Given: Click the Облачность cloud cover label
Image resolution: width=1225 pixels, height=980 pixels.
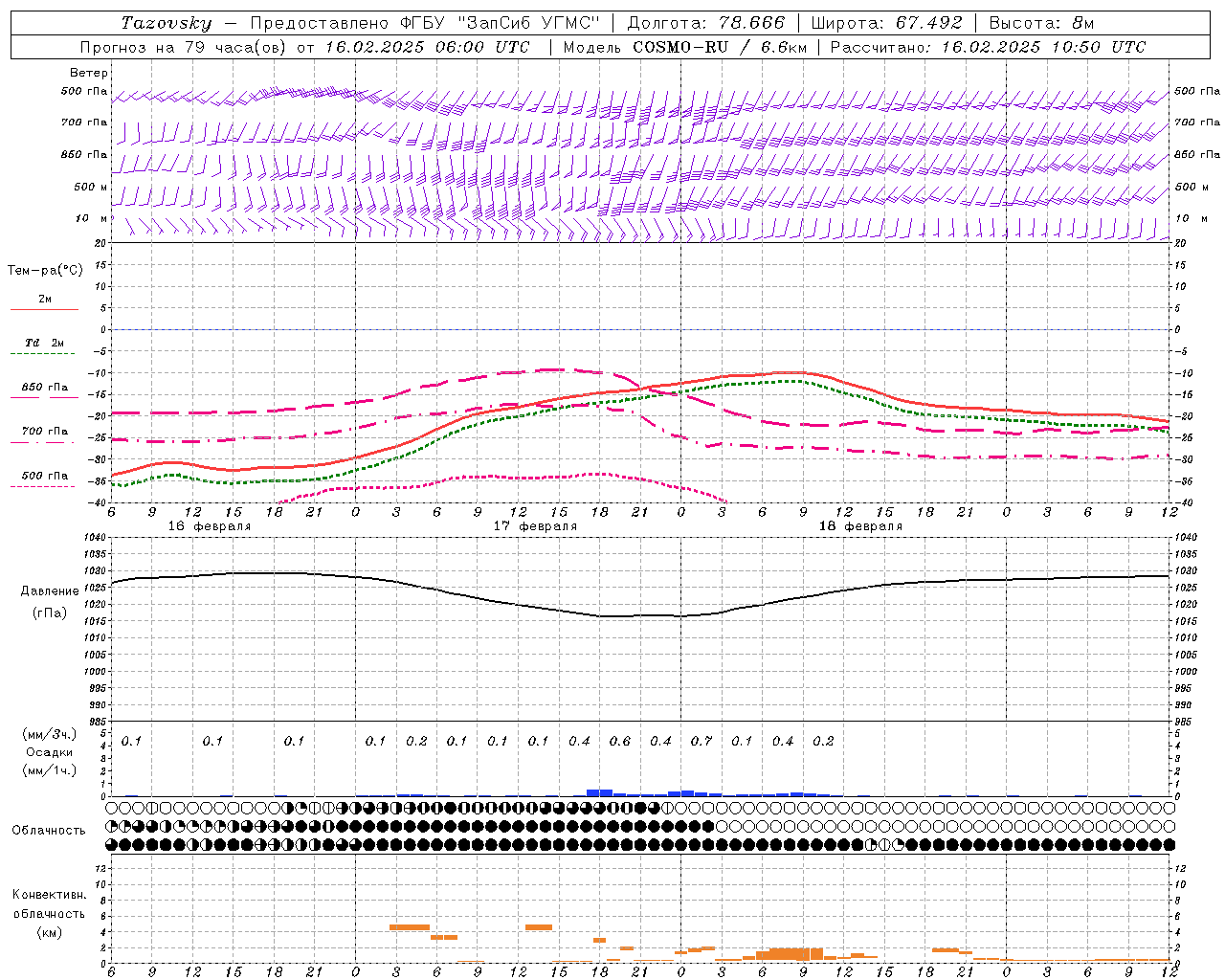Looking at the screenshot, I should [x=49, y=830].
